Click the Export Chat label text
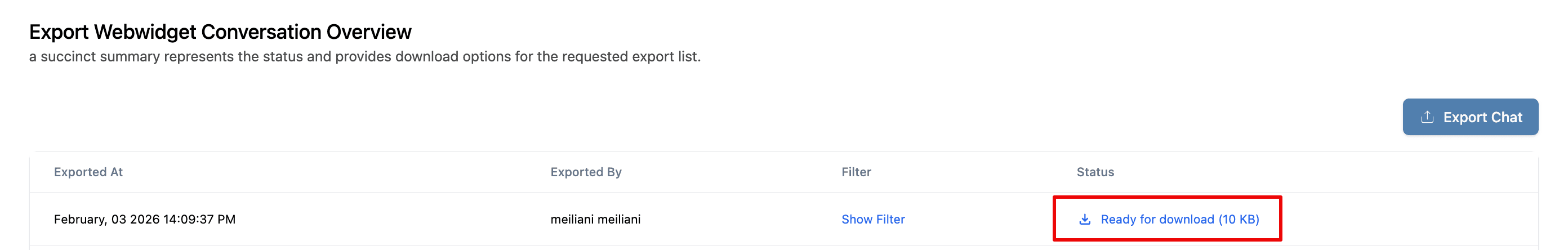The image size is (1568, 250). click(1482, 117)
